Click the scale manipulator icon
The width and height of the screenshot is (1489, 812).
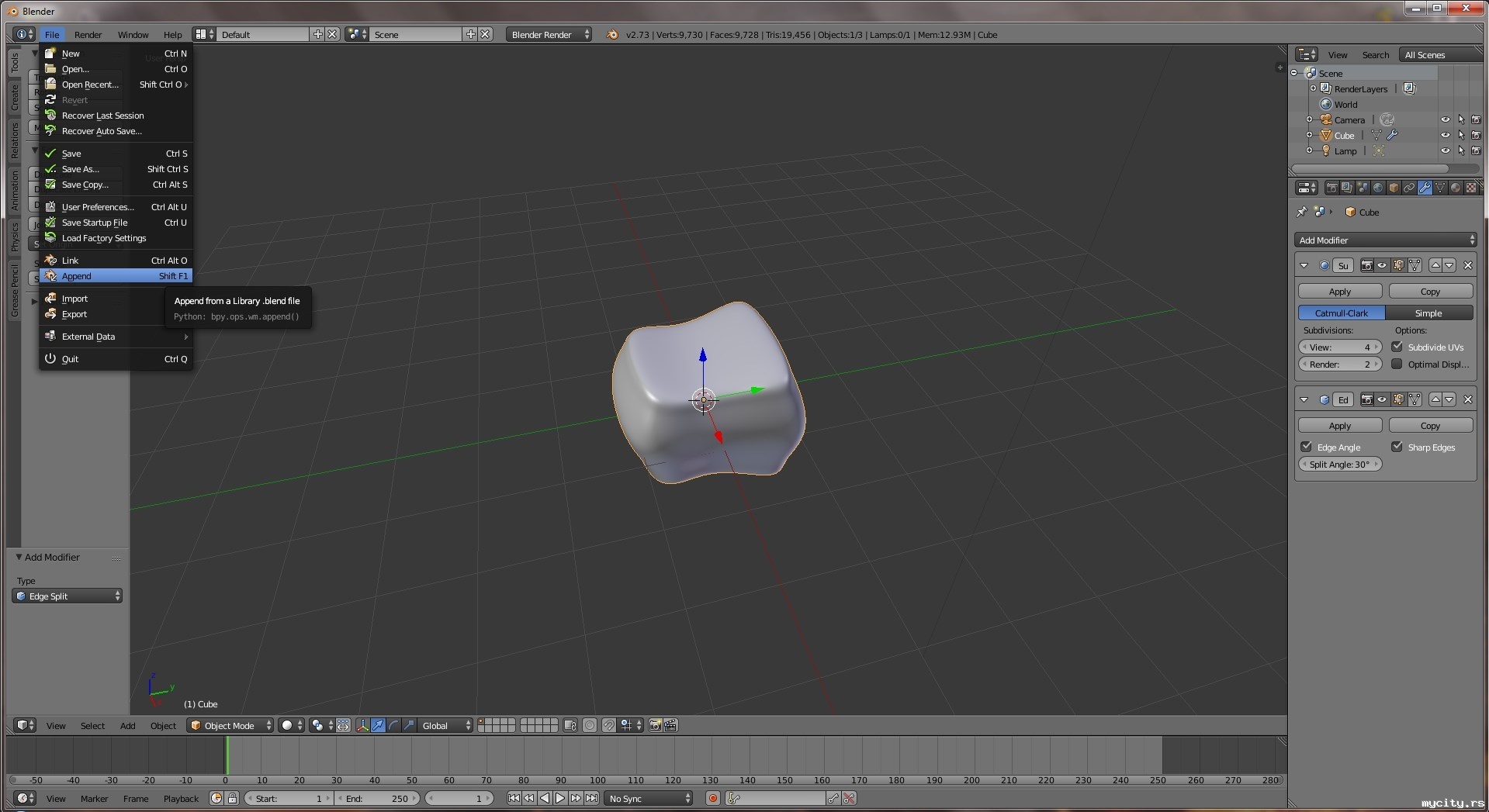[409, 725]
